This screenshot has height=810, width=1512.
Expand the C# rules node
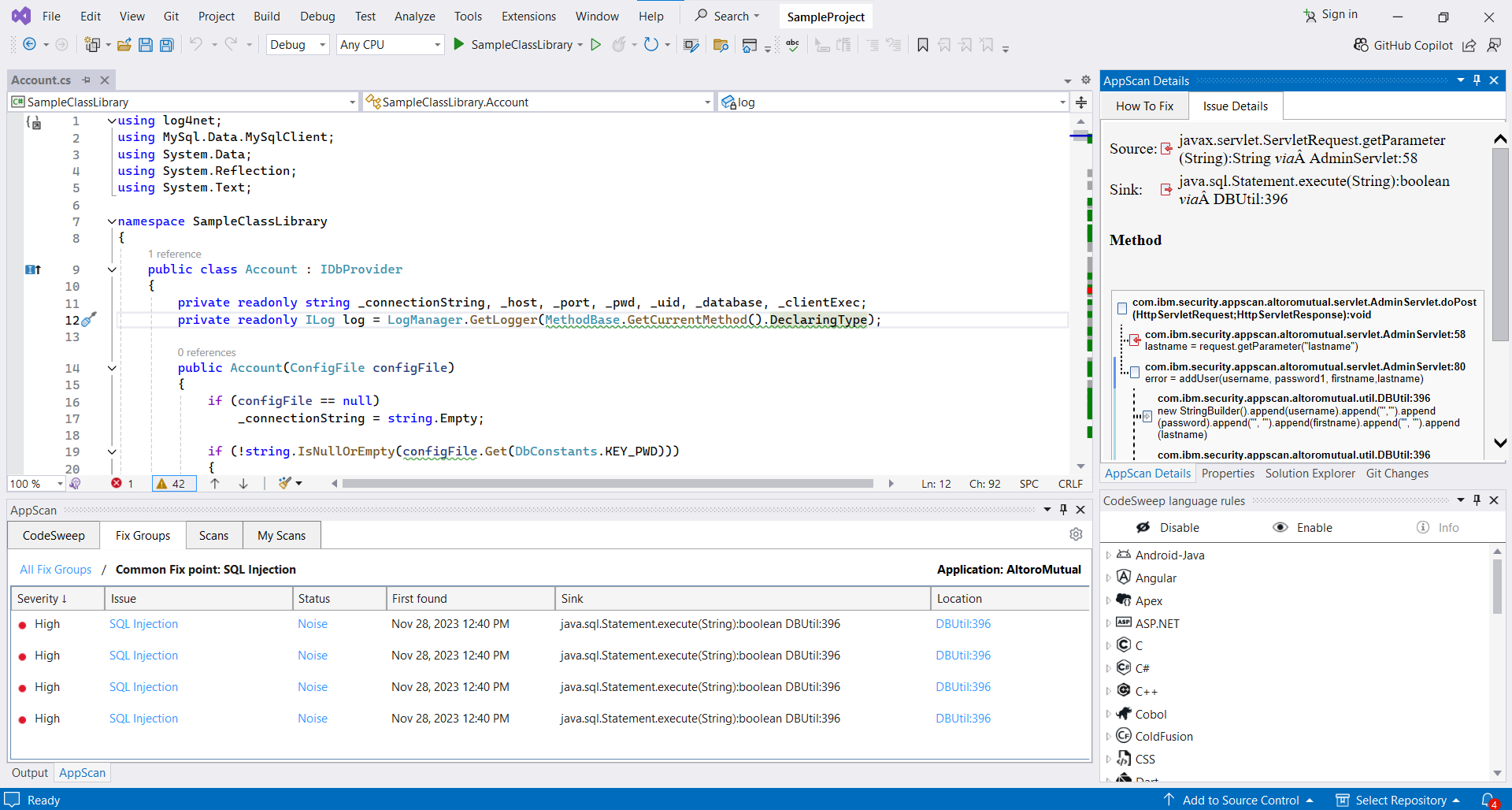[1108, 668]
